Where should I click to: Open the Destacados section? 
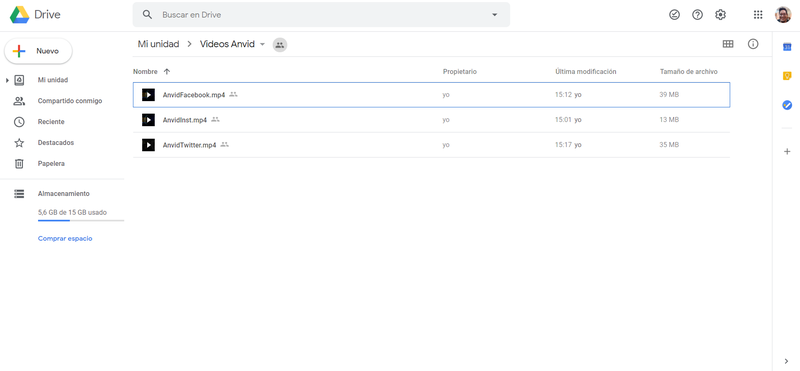click(56, 143)
